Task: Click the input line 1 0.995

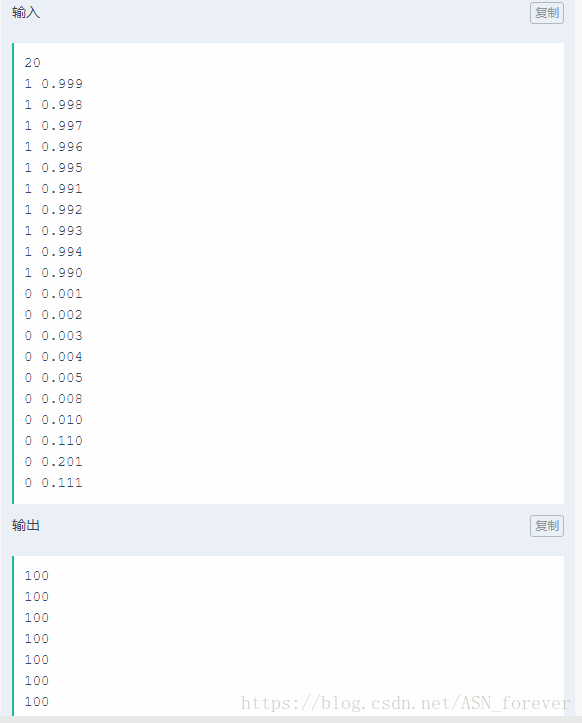Action: tap(53, 168)
